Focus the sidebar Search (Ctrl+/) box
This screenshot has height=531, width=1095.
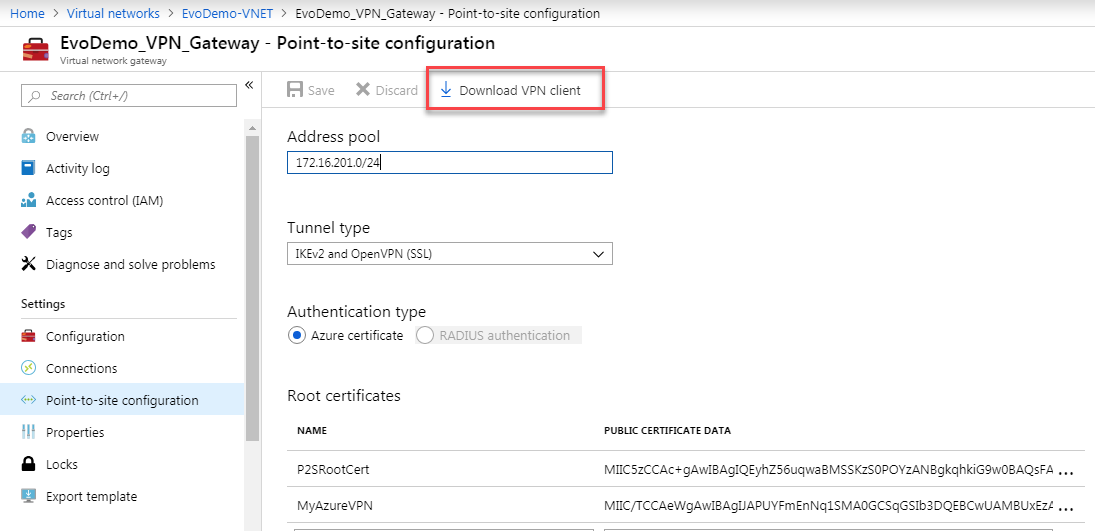pos(128,96)
